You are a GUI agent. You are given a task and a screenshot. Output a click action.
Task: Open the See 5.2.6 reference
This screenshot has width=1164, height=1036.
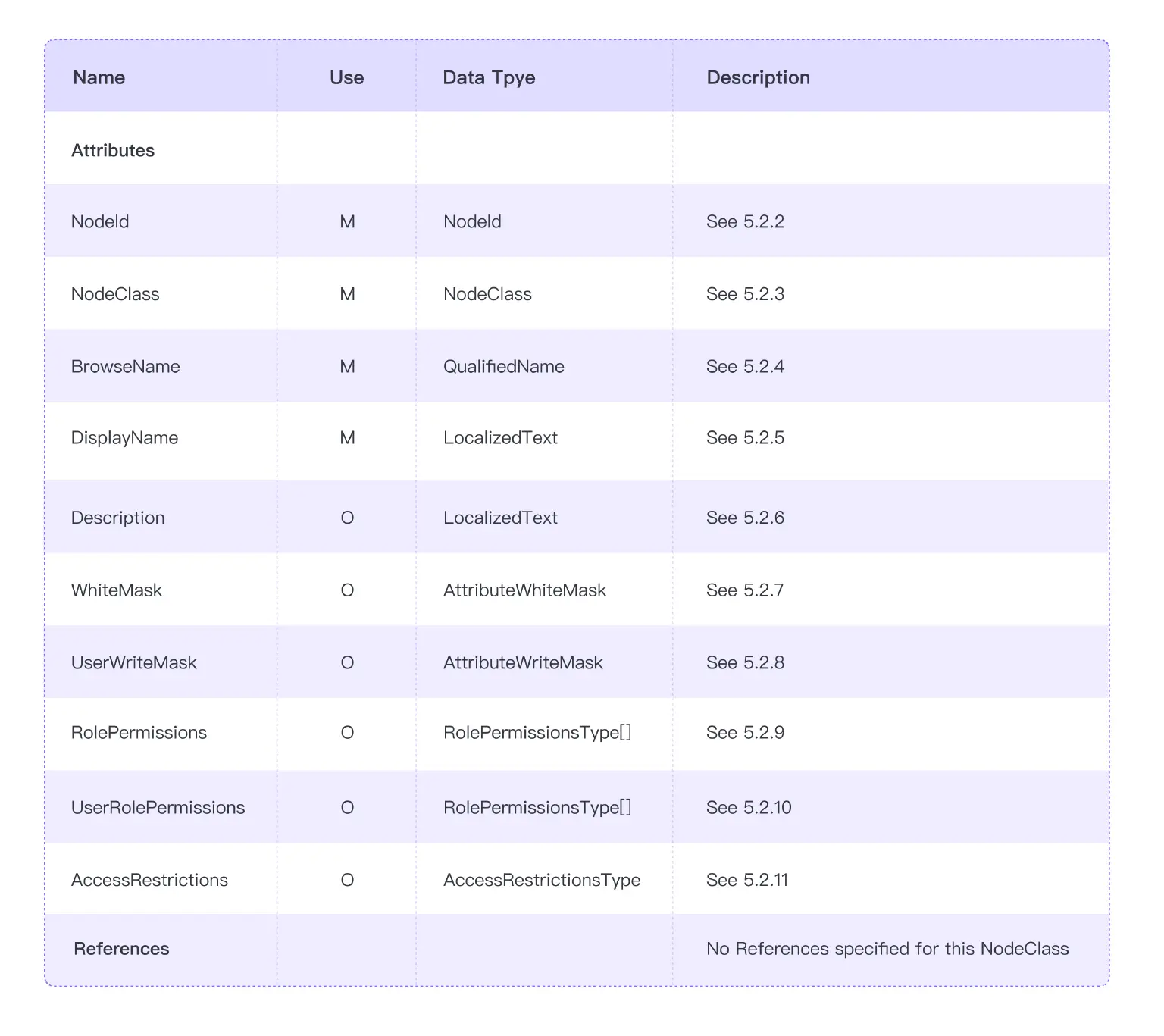pos(745,518)
